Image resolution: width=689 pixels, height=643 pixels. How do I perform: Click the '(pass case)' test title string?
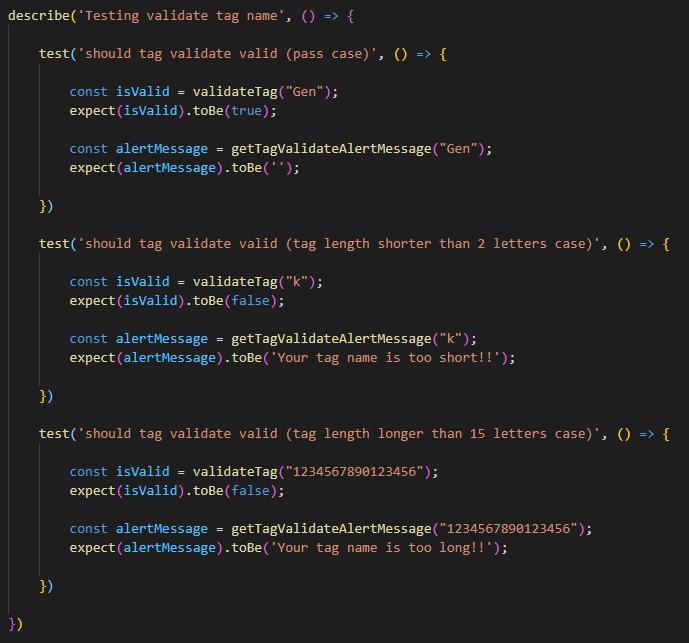pyautogui.click(x=227, y=54)
